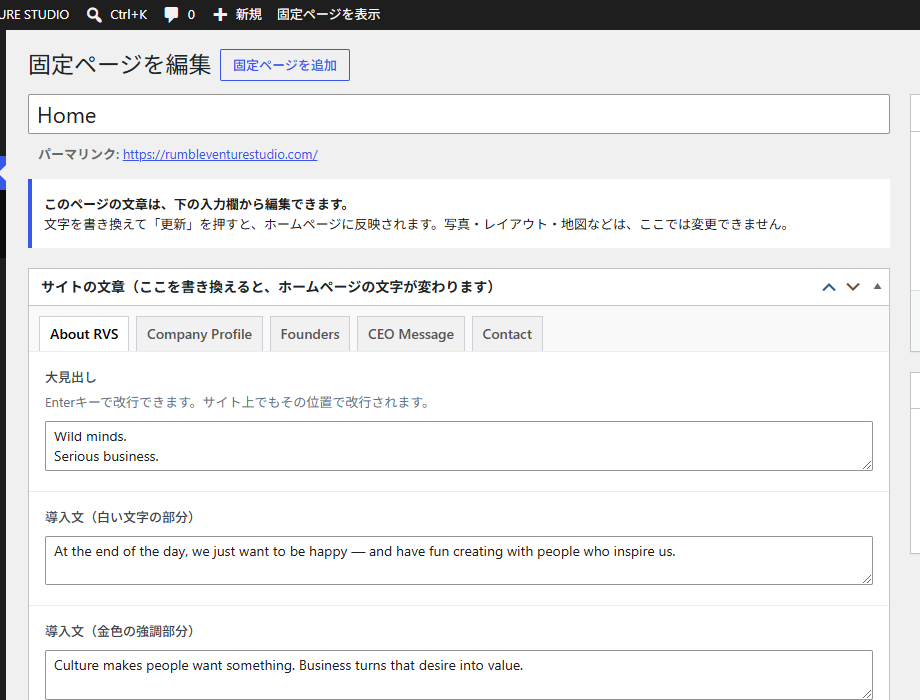The image size is (920, 700).
Task: Click the 導入文(金色の強調部分)label
Action: pos(120,631)
